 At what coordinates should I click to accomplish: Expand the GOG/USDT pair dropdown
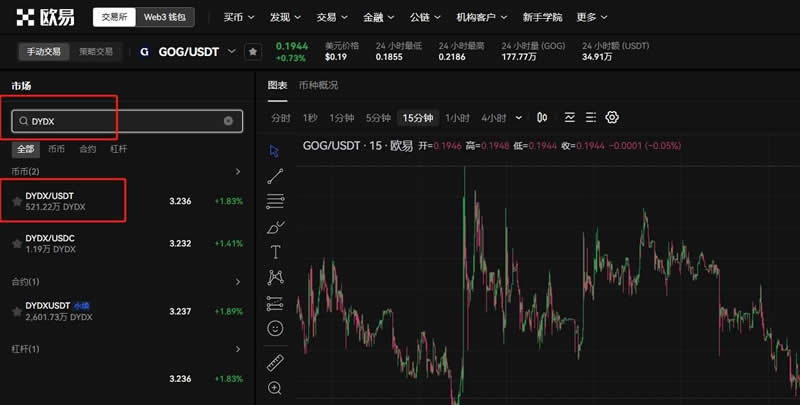(232, 51)
